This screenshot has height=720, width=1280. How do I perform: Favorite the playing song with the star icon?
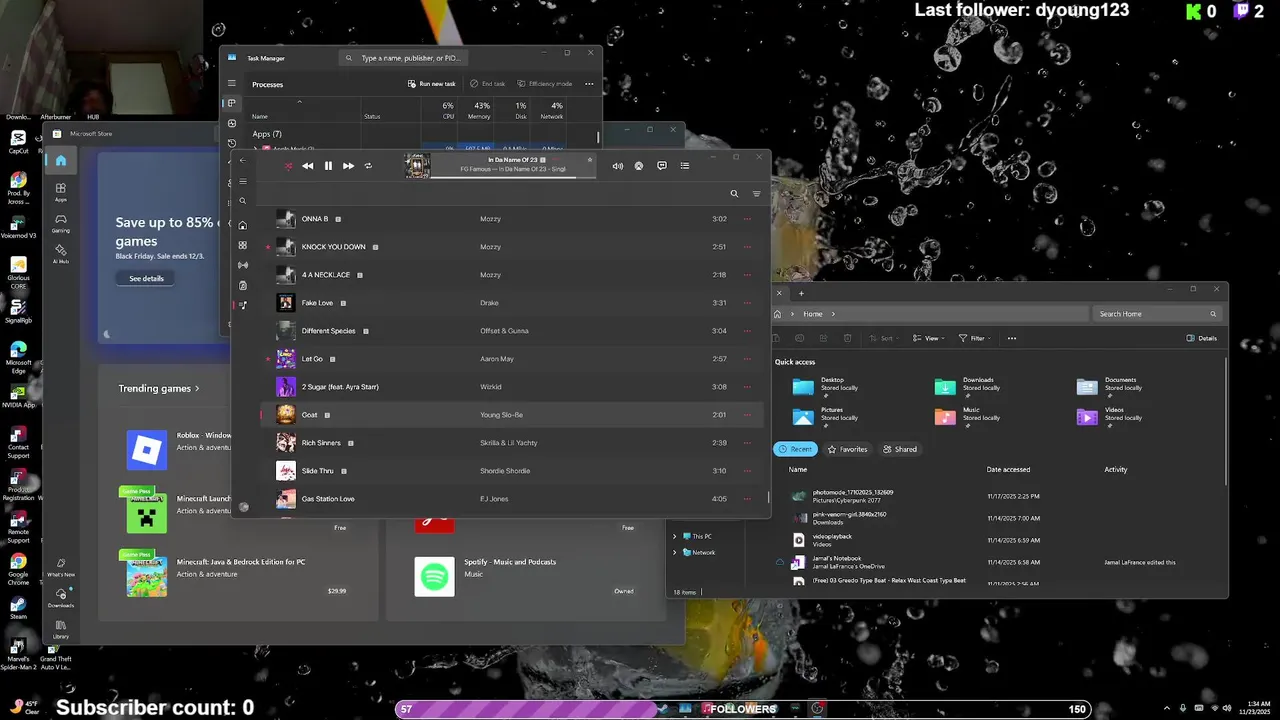(590, 160)
